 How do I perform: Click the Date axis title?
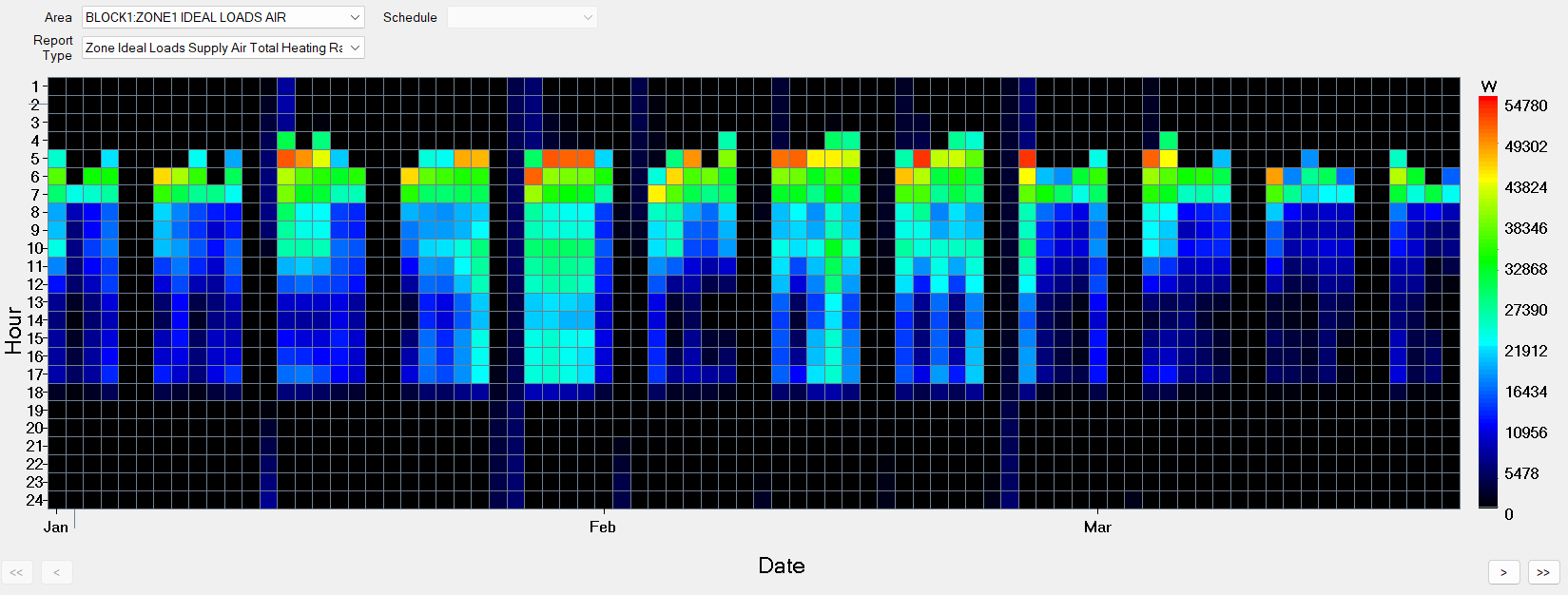point(781,566)
